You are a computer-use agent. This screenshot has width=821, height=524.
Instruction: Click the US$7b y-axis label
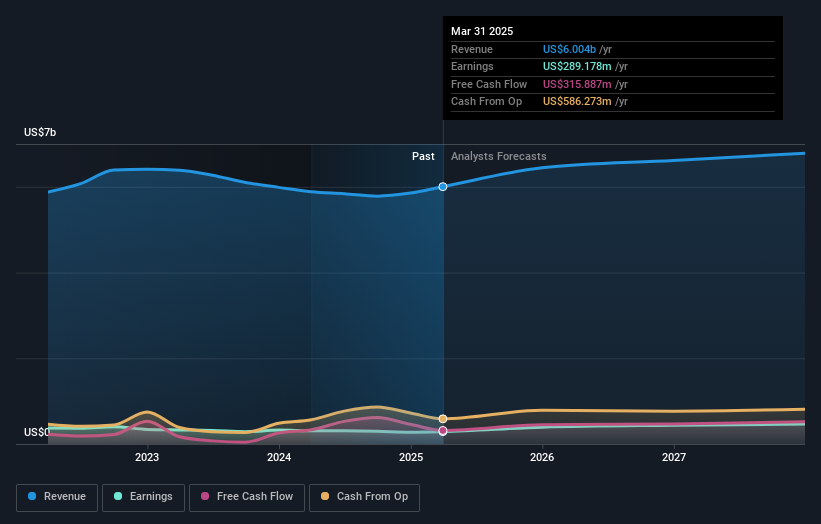tap(40, 132)
